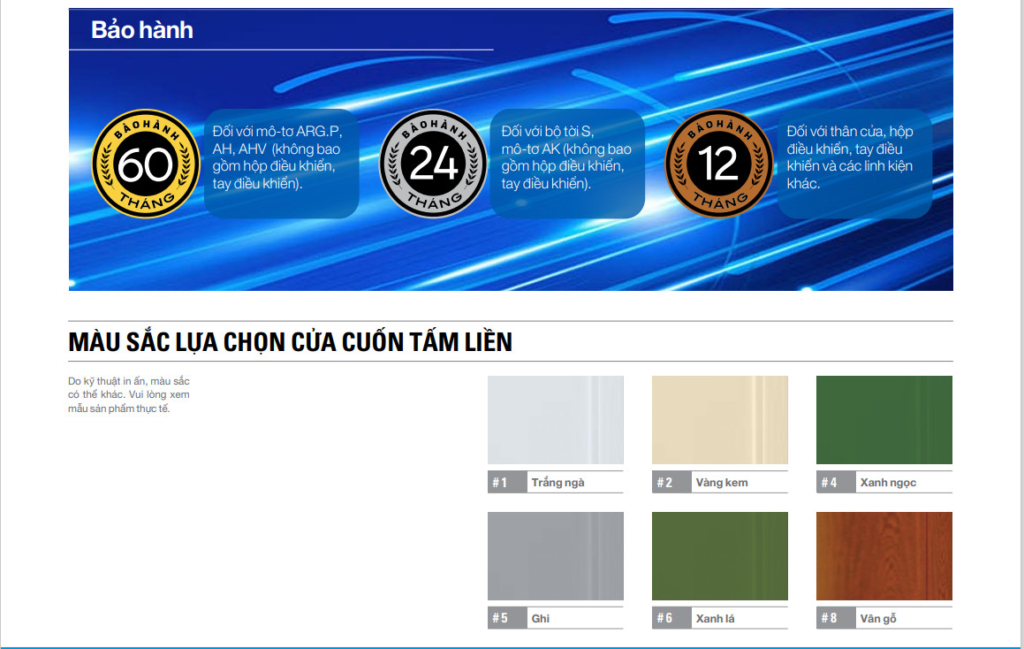1024x649 pixels.
Task: Click the Bảo hành section heading
Action: tap(142, 30)
